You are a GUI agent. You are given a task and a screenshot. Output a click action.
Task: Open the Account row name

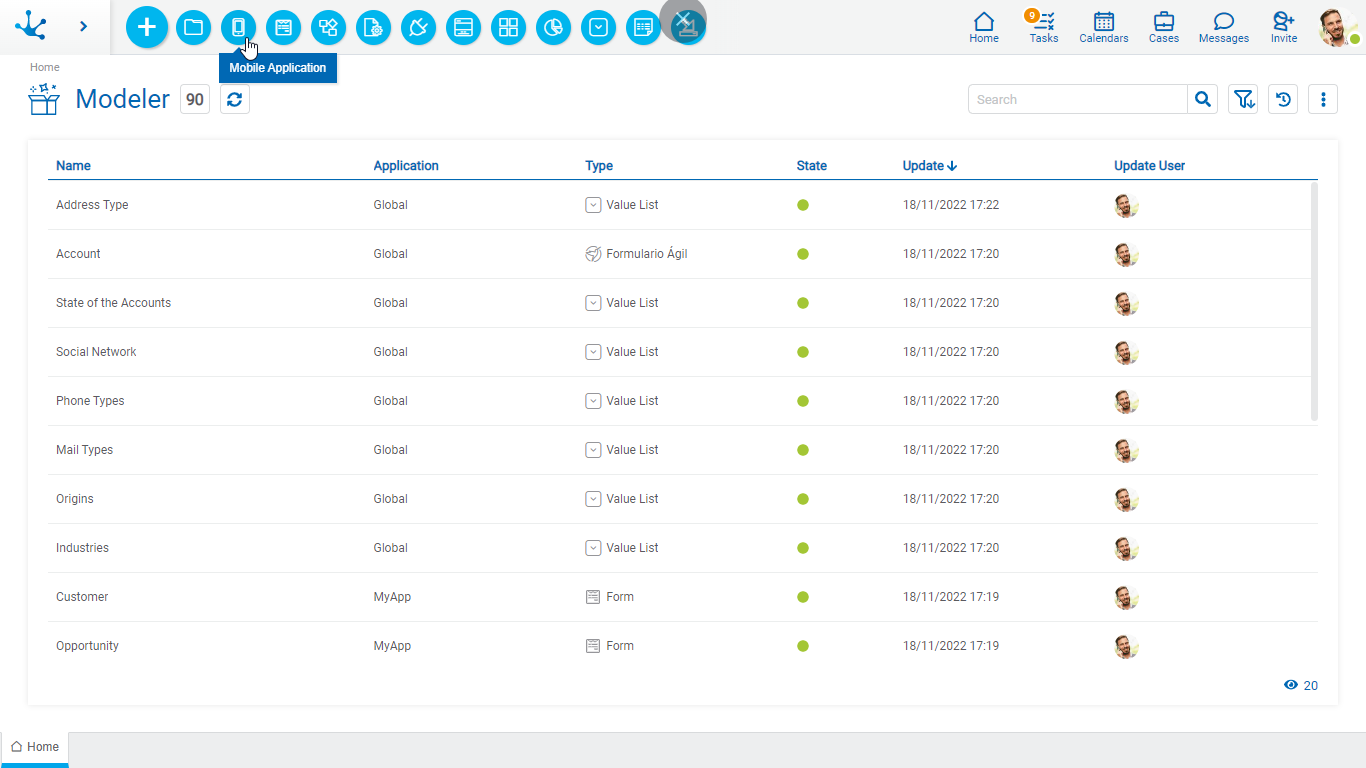pyautogui.click(x=78, y=254)
